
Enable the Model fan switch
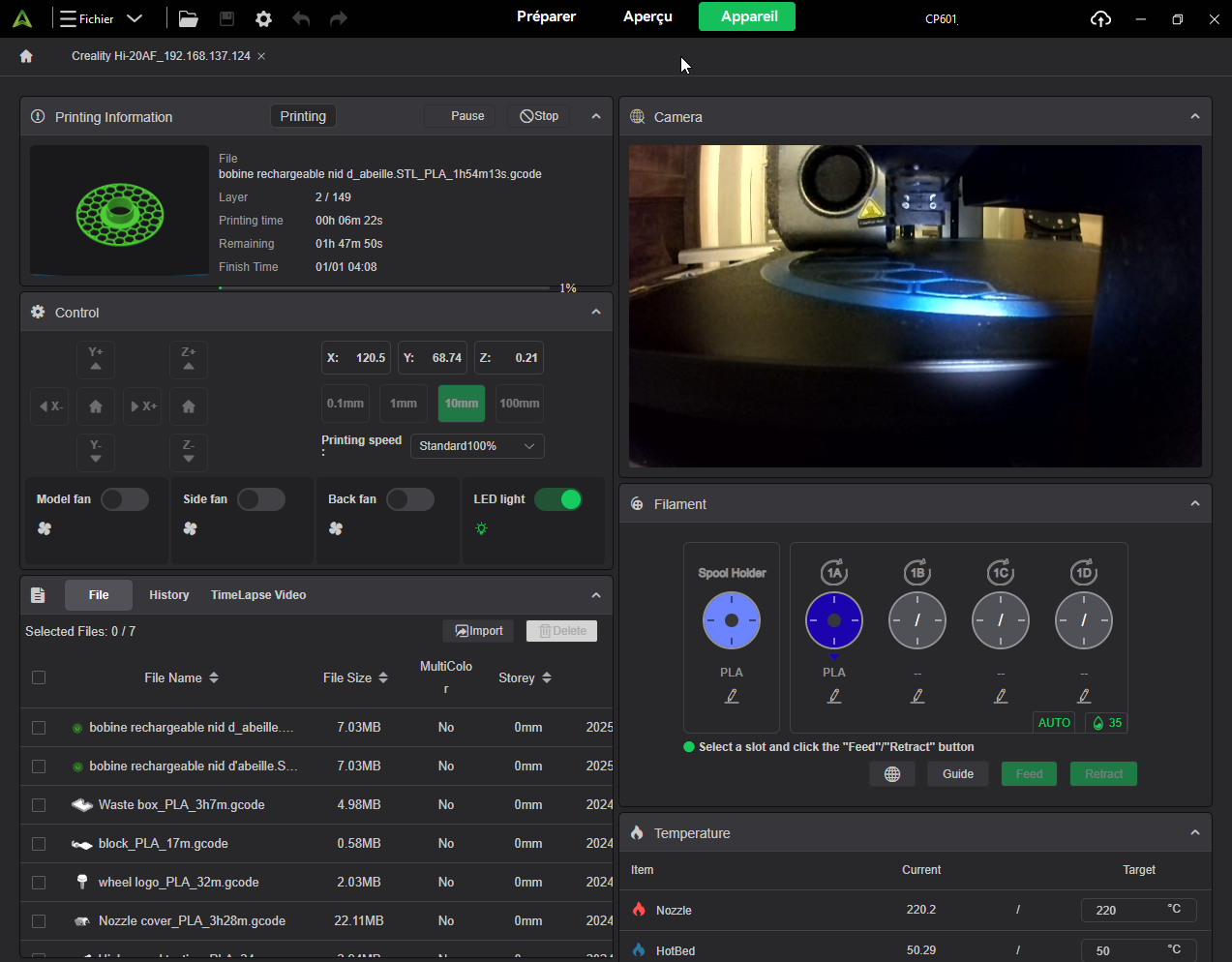click(125, 499)
